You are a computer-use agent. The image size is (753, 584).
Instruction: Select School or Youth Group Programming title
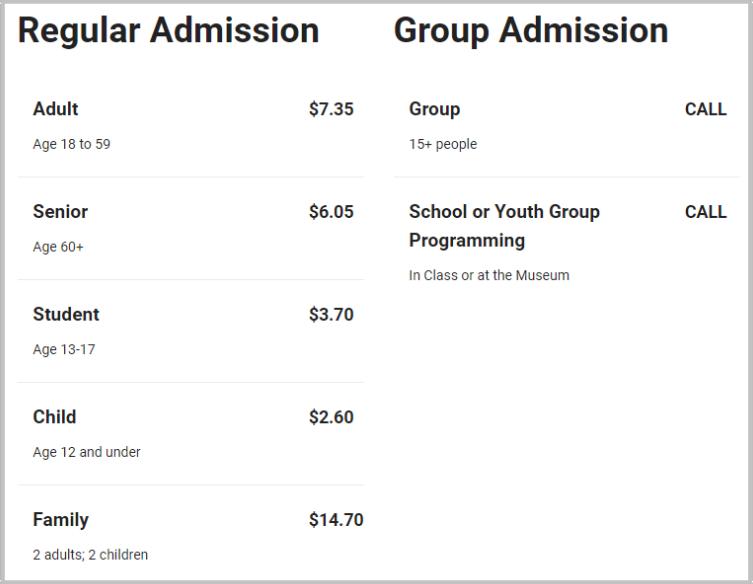(504, 226)
